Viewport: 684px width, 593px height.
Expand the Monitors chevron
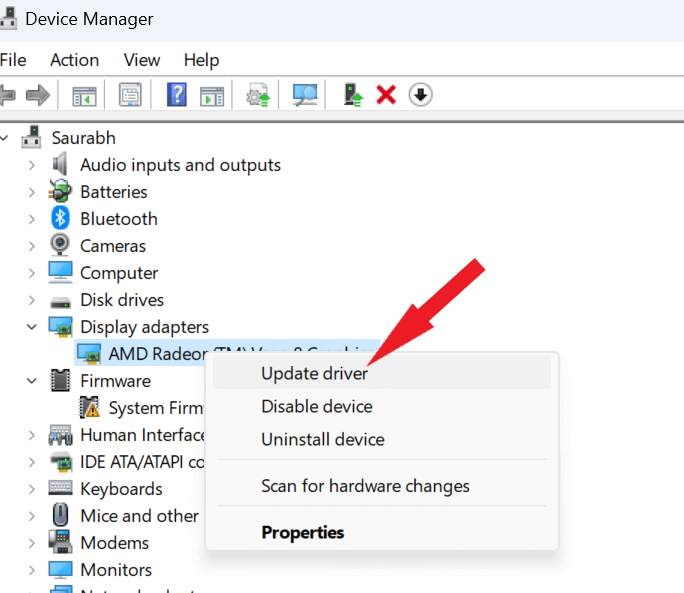click(x=31, y=570)
